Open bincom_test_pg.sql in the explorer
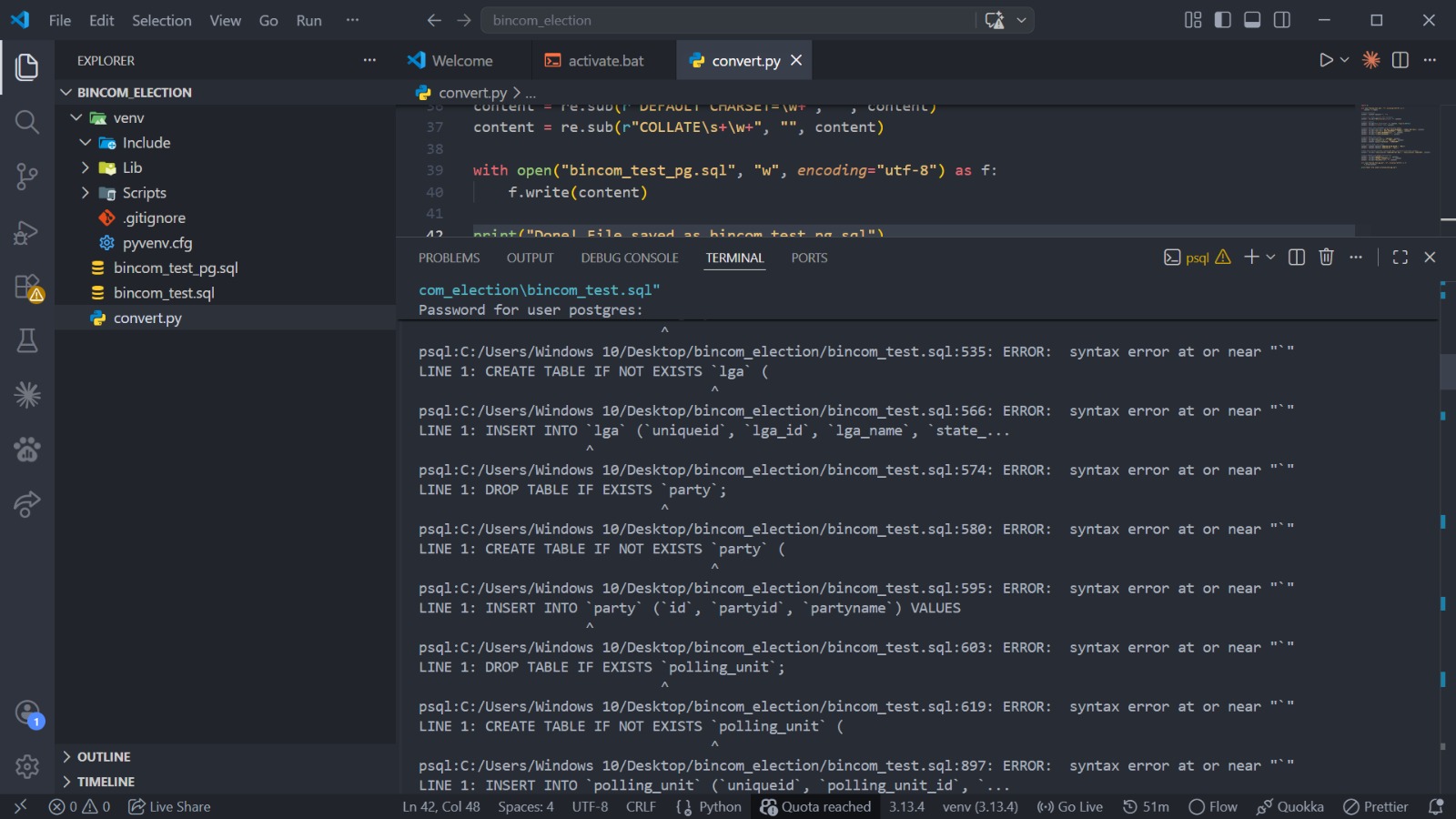 coord(175,268)
